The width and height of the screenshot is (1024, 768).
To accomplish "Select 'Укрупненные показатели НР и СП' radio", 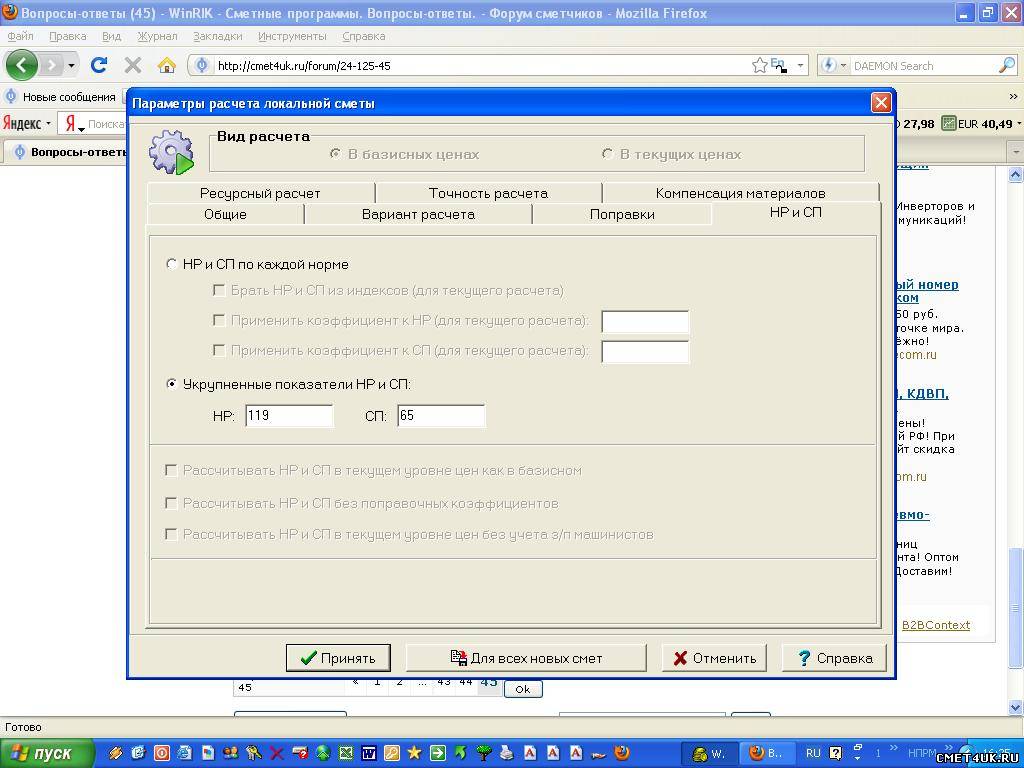I will coord(172,384).
